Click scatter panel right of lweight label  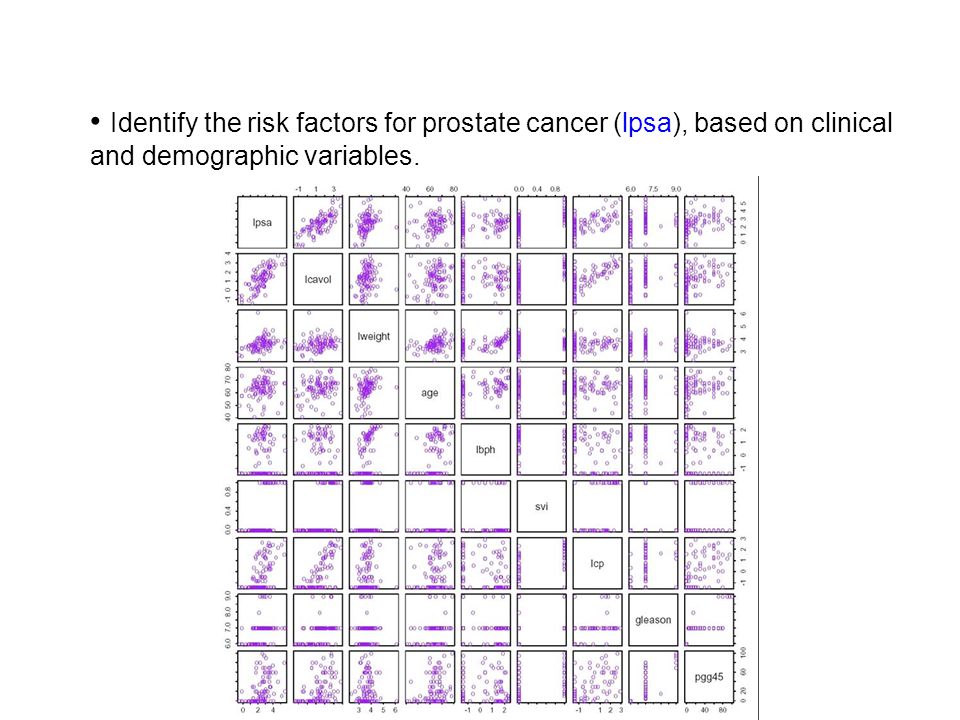430,336
